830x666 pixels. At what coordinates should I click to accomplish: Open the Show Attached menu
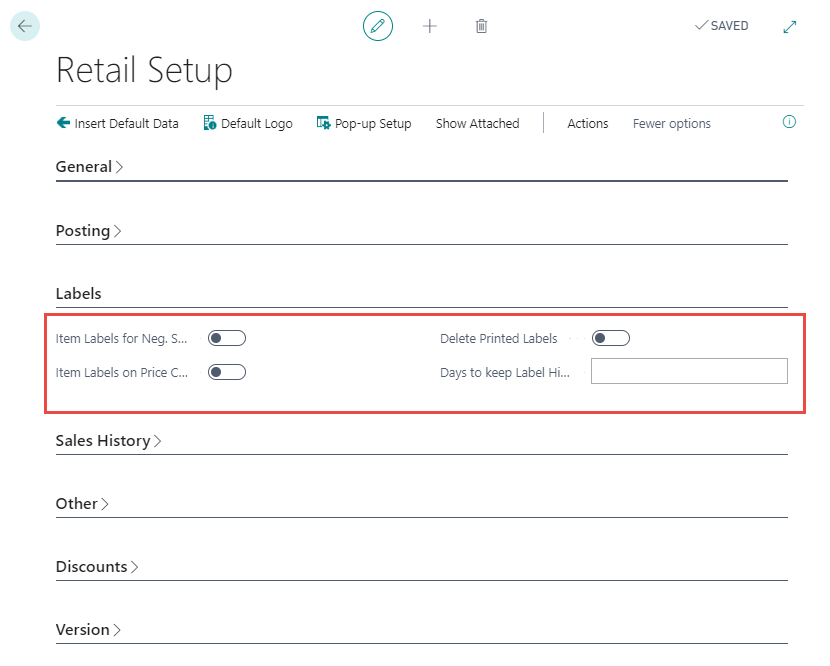[477, 123]
